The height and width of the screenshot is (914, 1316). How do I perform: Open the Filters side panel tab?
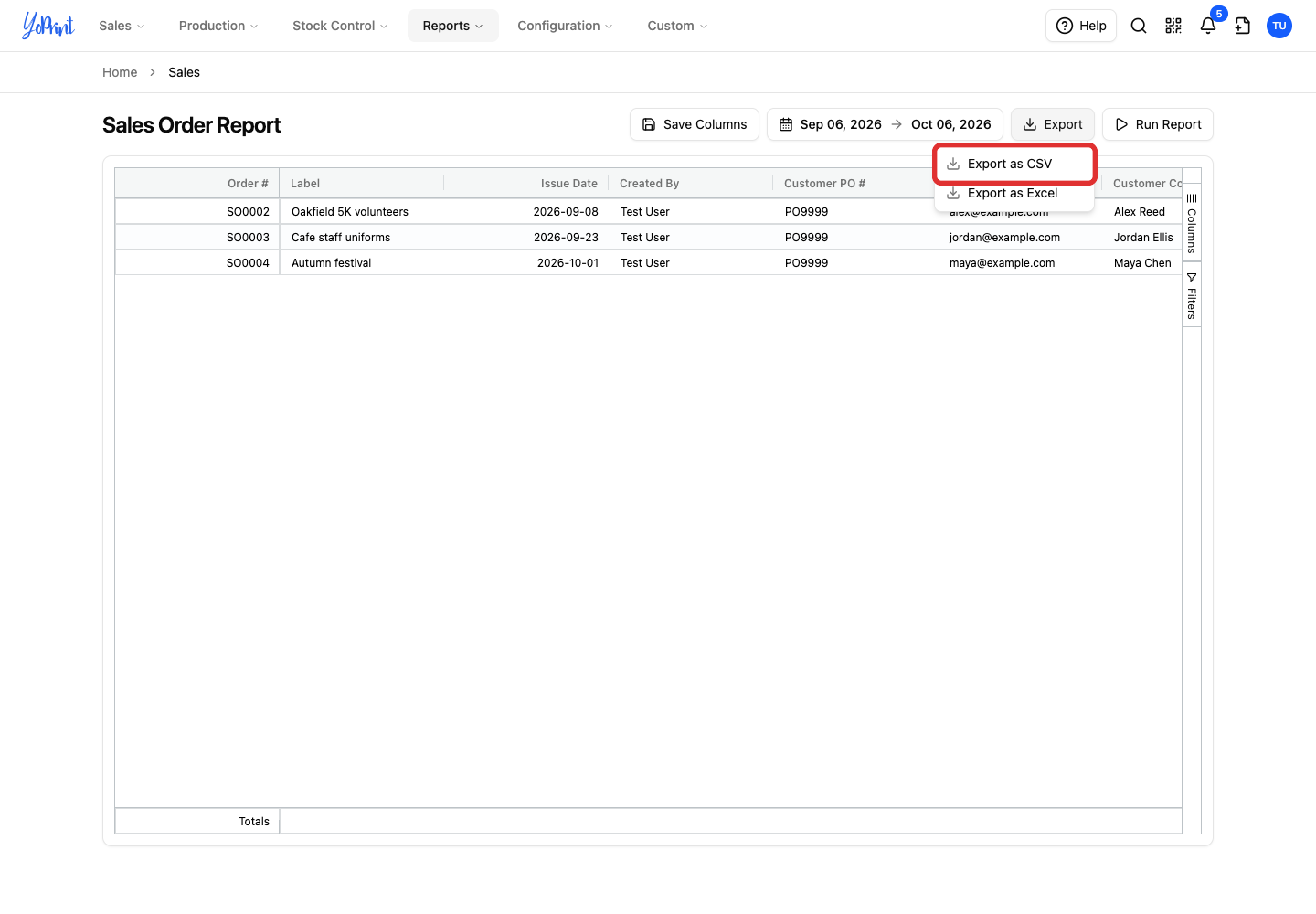click(1192, 294)
